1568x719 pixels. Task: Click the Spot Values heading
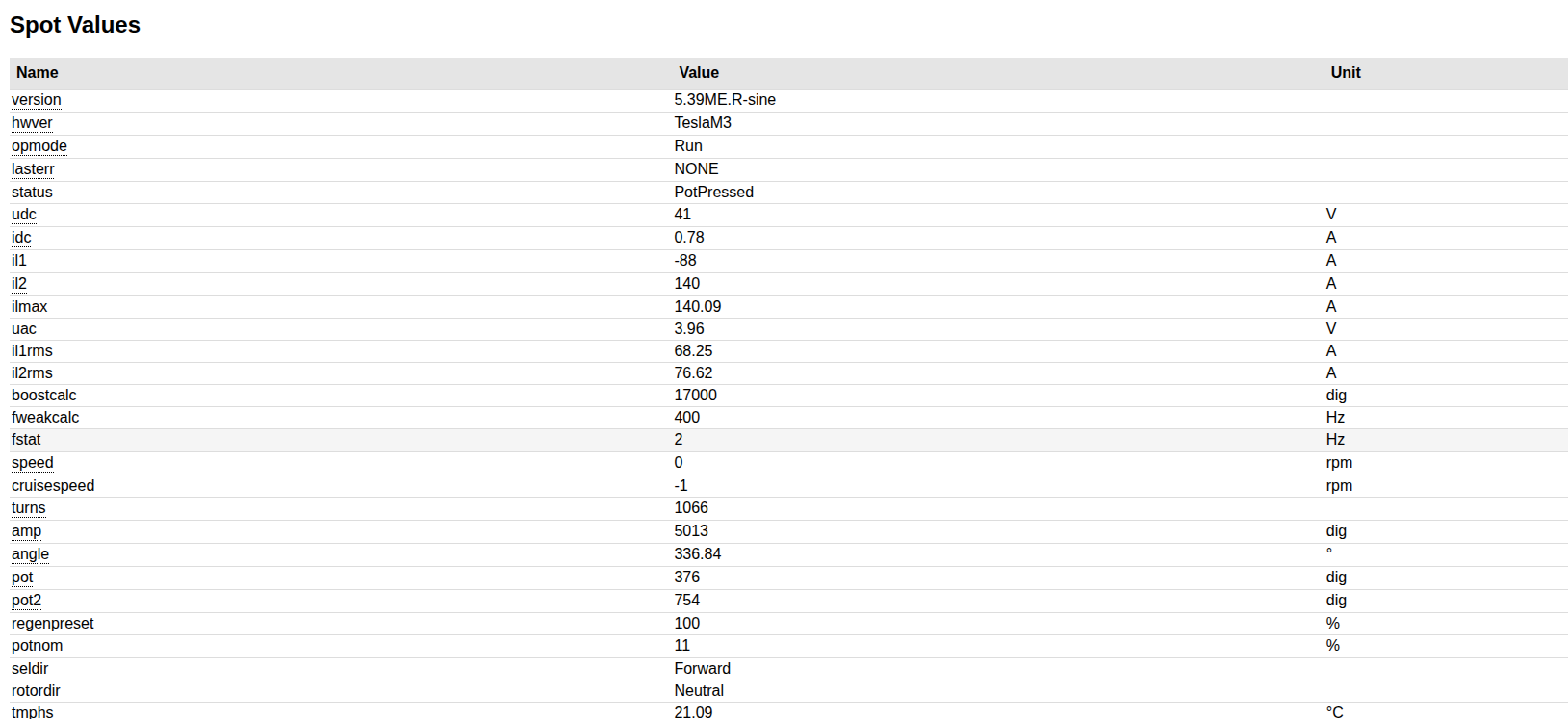click(x=75, y=25)
